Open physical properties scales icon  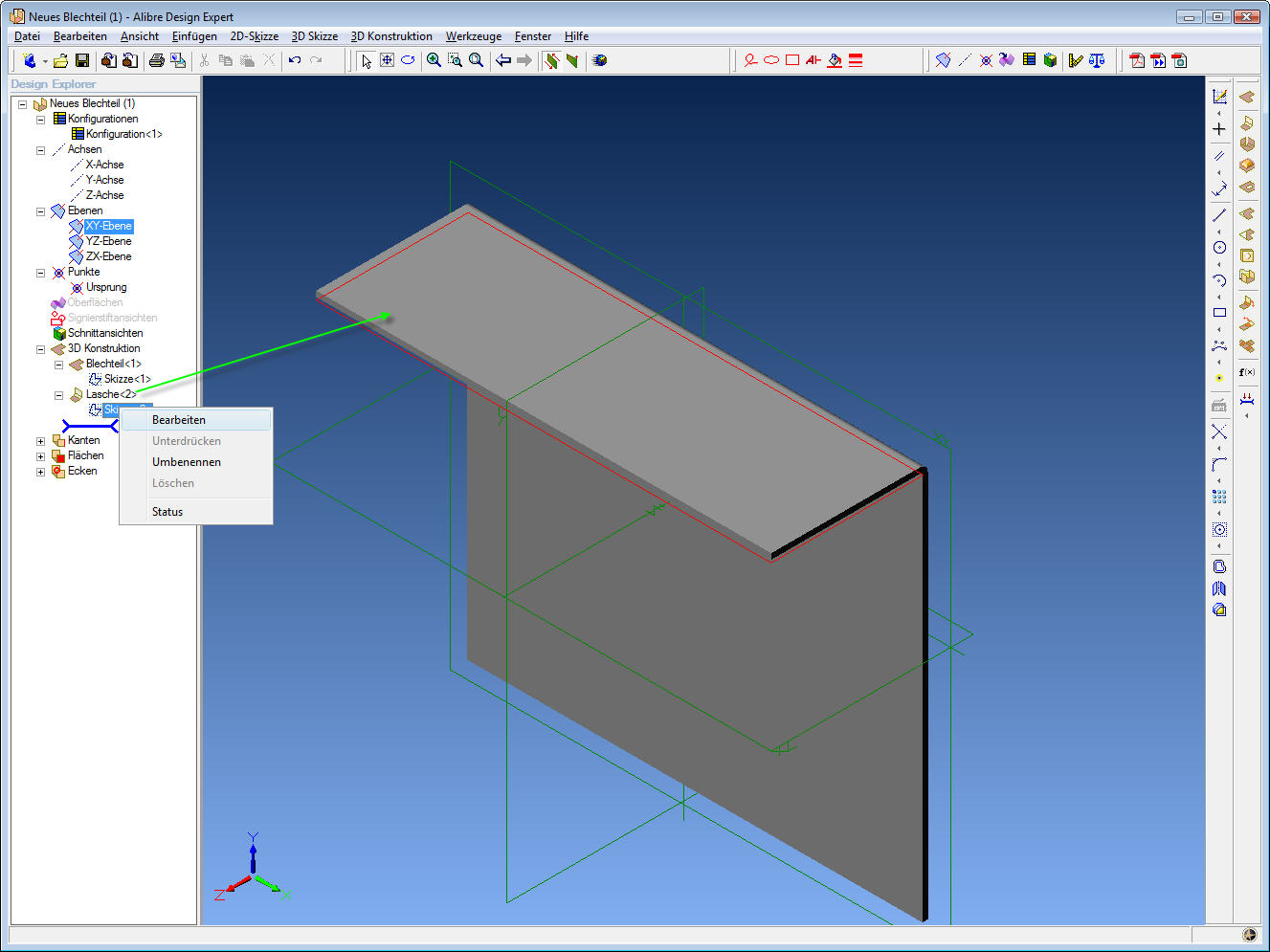pyautogui.click(x=1097, y=60)
